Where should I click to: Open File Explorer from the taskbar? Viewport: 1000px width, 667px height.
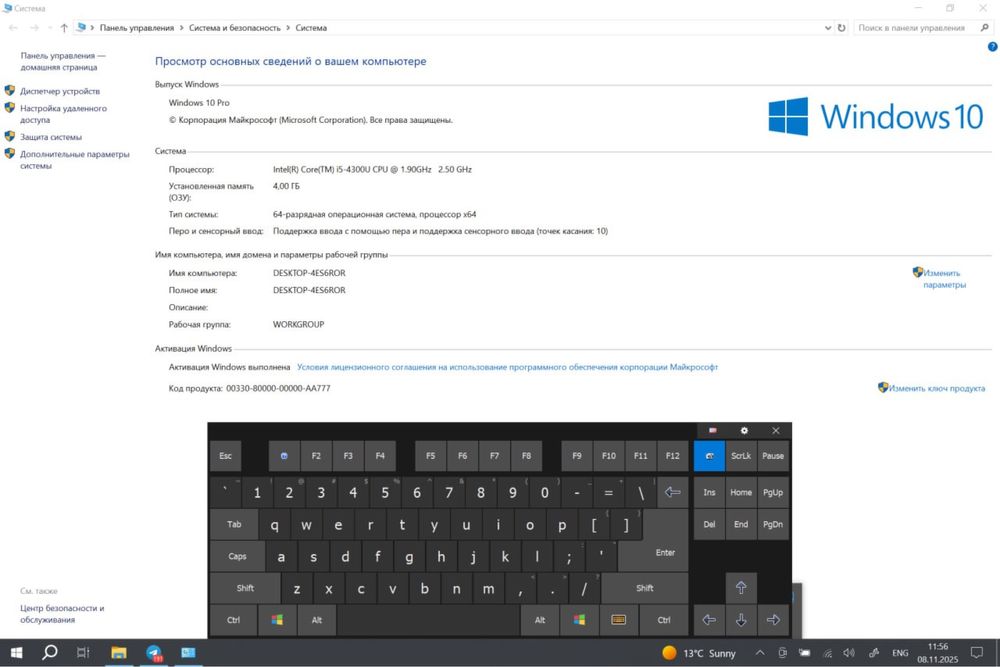coord(119,652)
